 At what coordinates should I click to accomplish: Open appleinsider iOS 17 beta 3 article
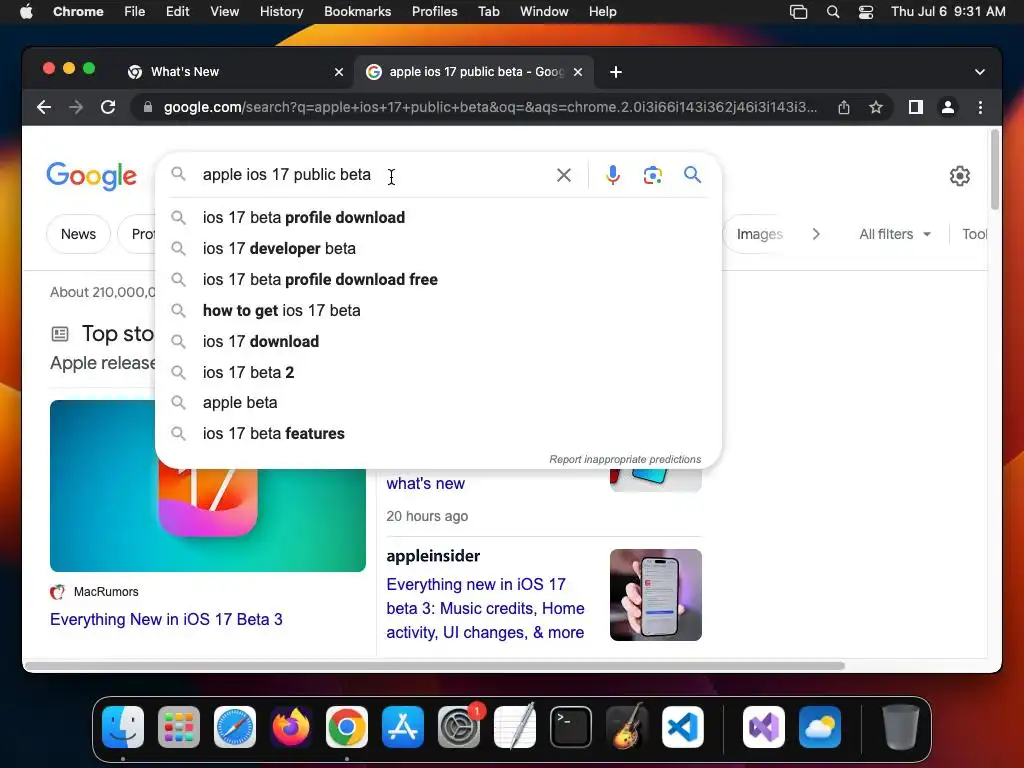coord(485,608)
